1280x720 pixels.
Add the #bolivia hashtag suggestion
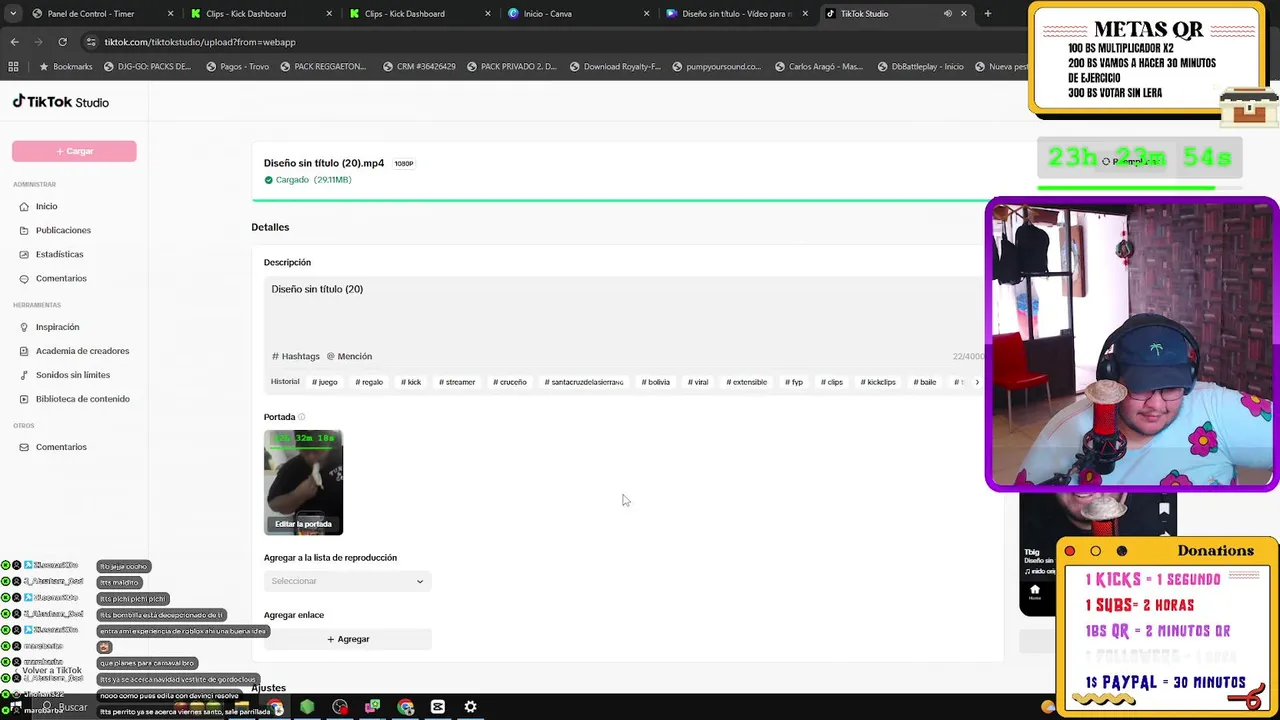(656, 382)
